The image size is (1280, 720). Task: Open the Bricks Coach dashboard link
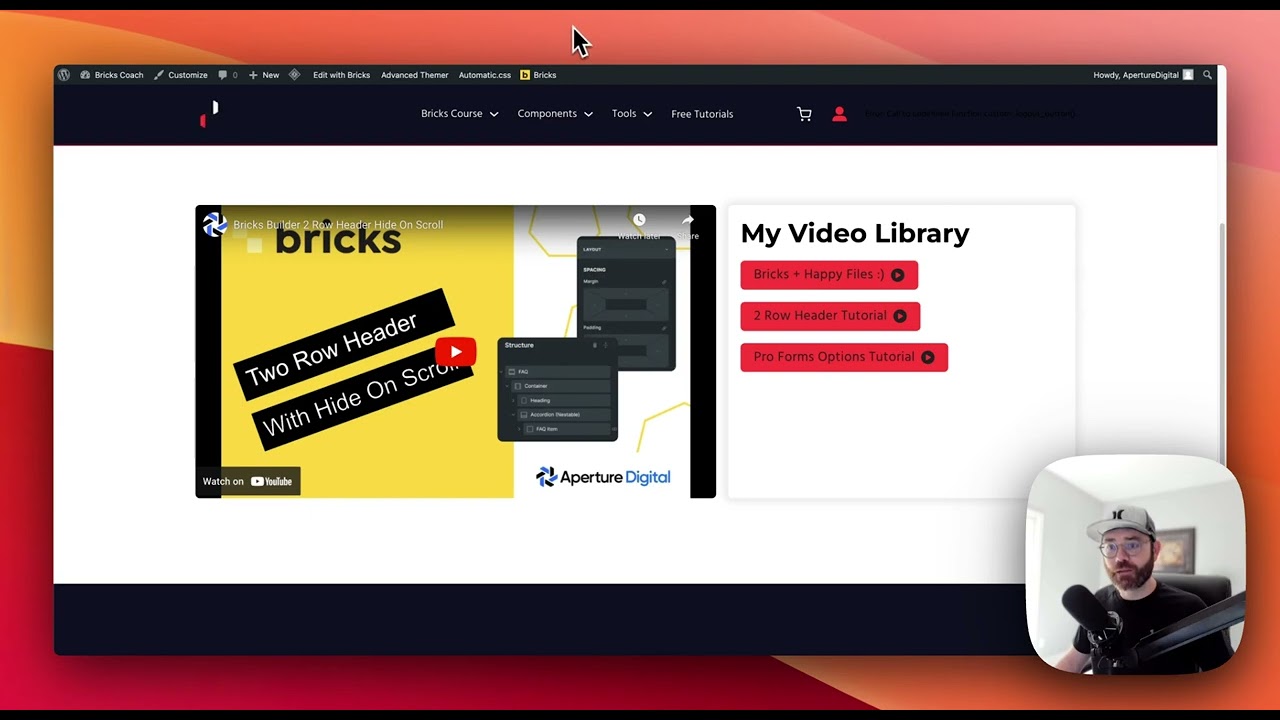coord(112,75)
